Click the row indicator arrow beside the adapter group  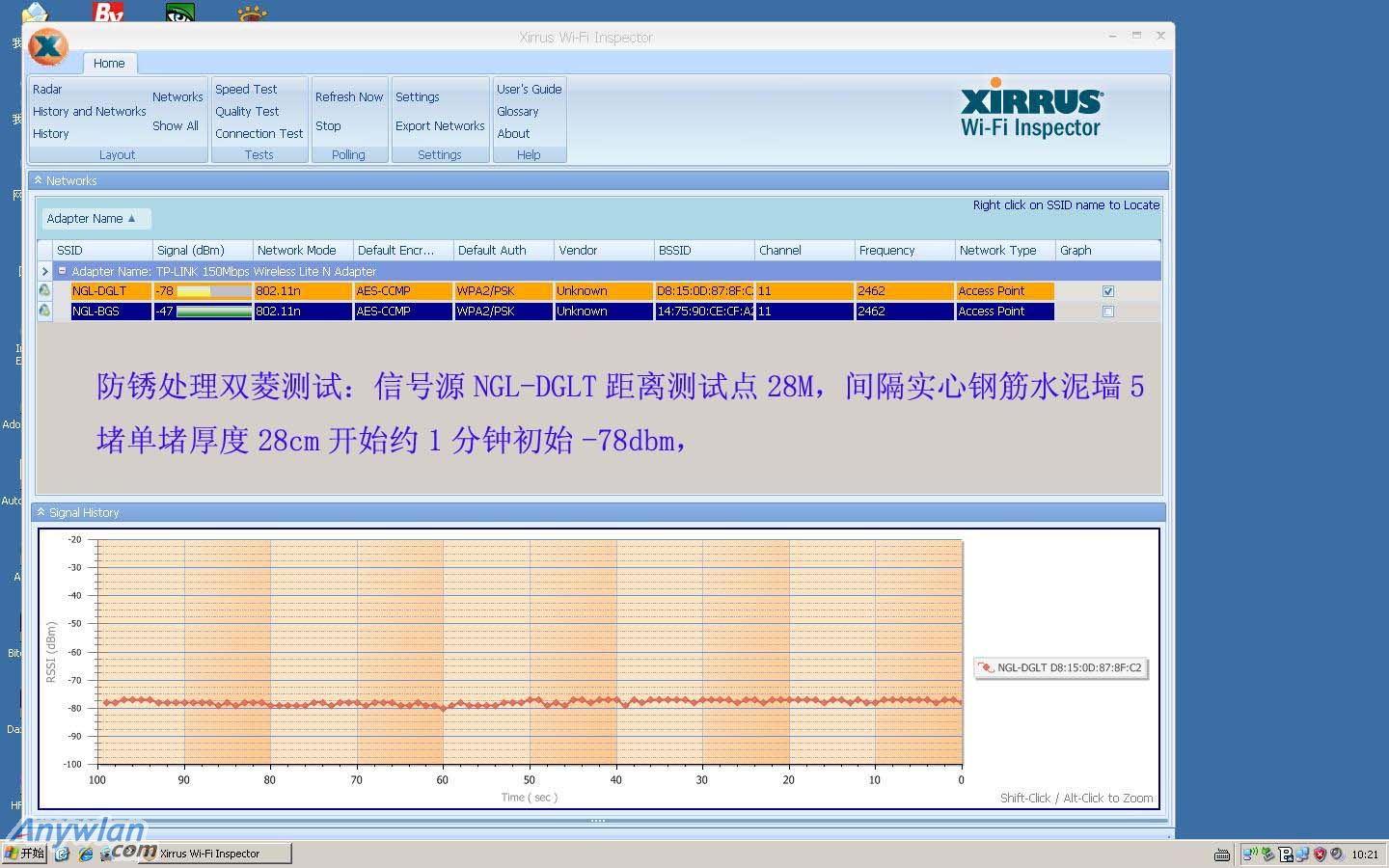44,271
